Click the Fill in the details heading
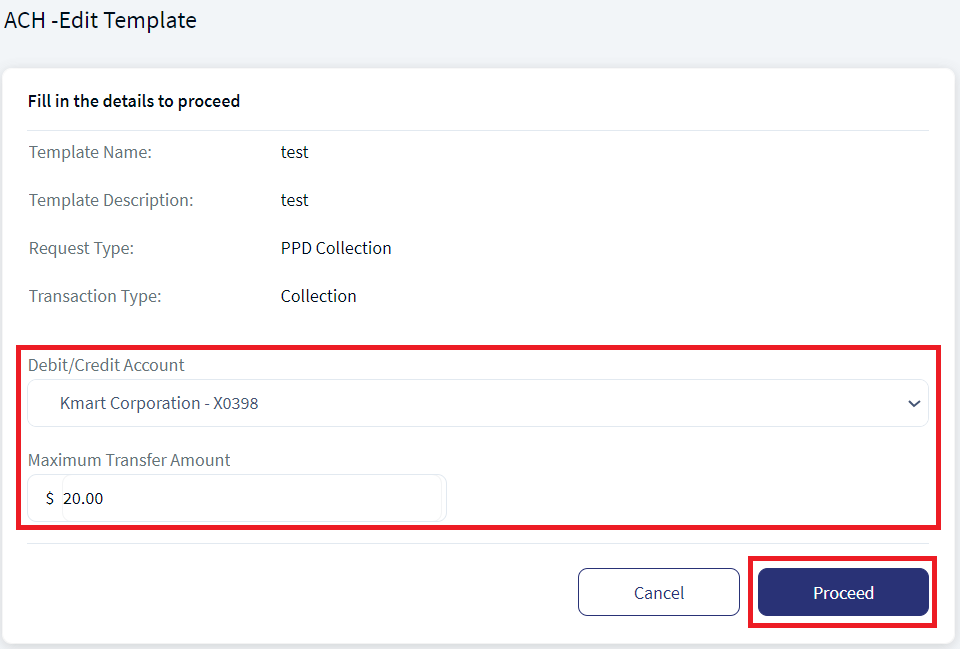 tap(134, 101)
